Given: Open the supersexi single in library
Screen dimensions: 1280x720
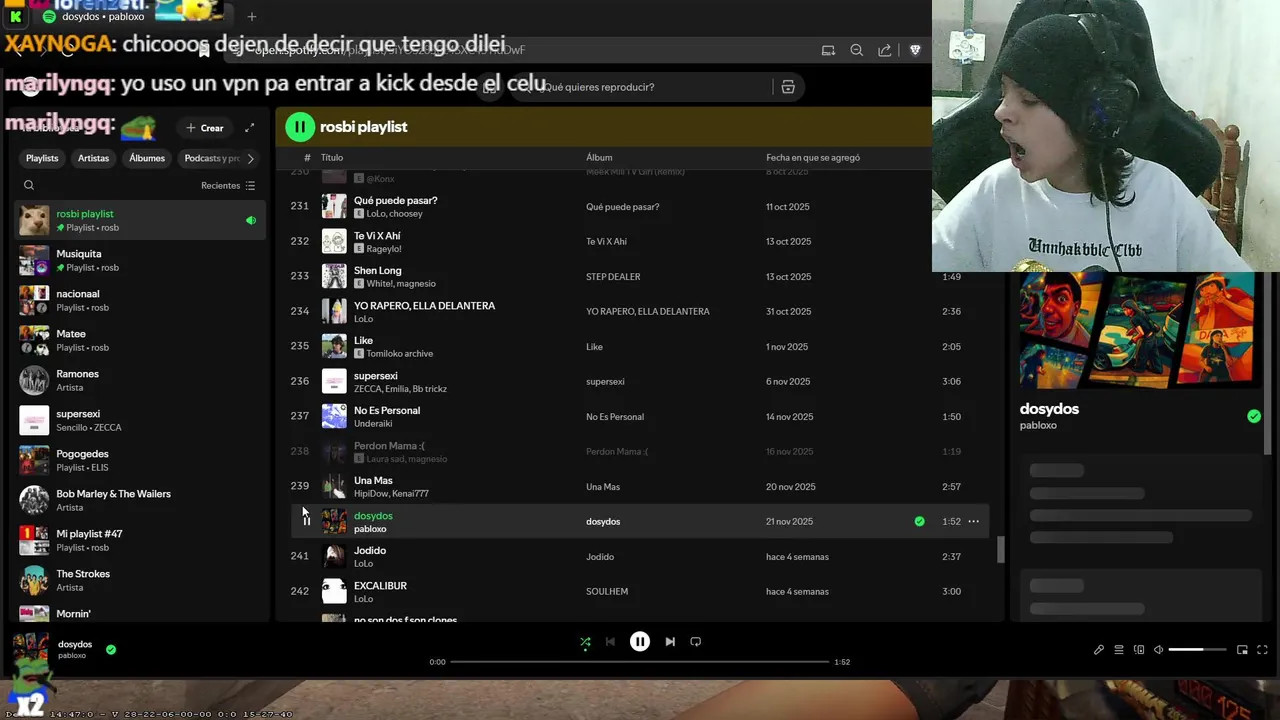Looking at the screenshot, I should pyautogui.click(x=140, y=420).
